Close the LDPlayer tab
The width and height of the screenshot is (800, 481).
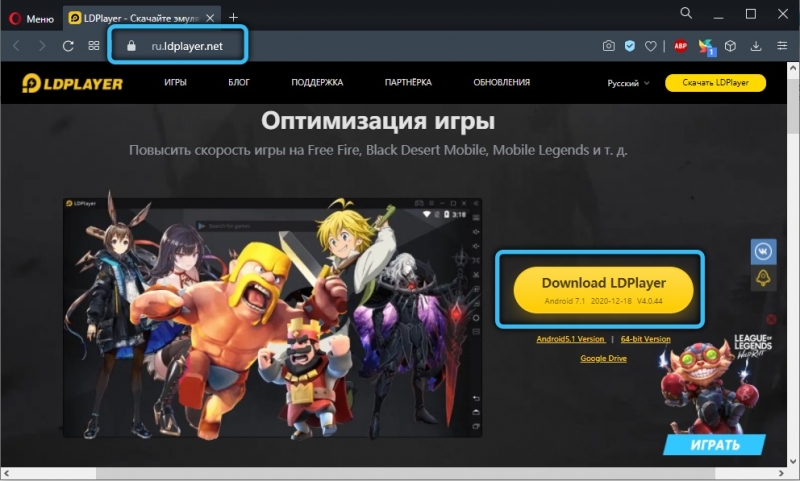[x=210, y=18]
